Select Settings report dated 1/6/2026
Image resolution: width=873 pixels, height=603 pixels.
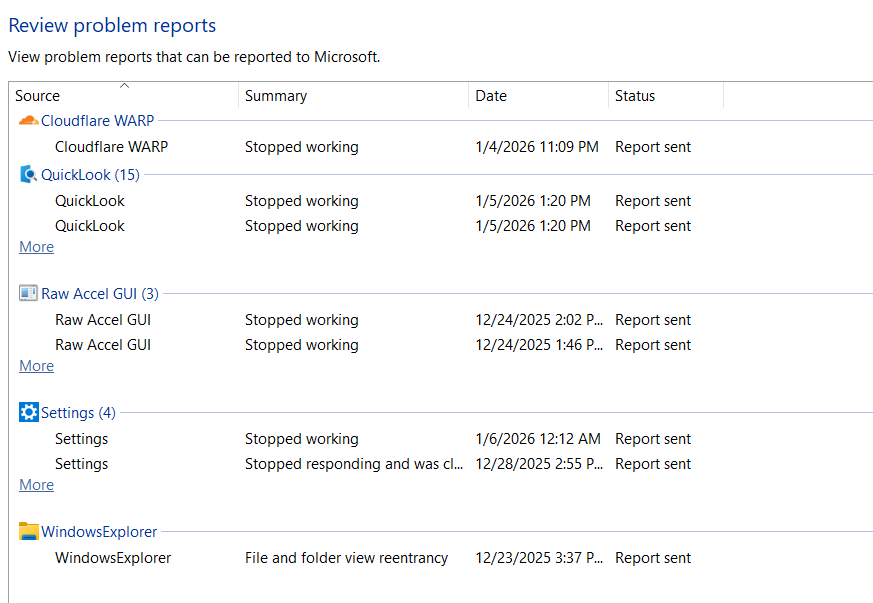[81, 439]
